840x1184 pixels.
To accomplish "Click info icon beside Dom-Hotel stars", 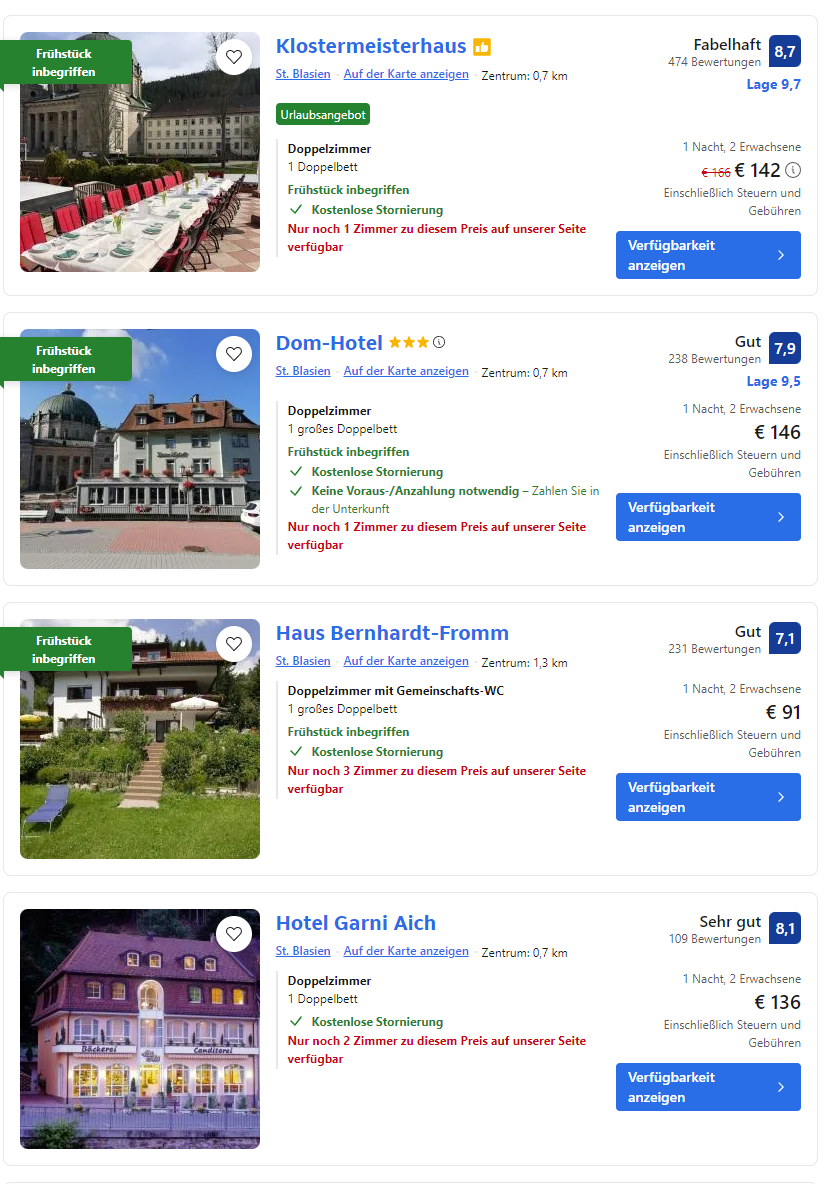I will coord(439,342).
